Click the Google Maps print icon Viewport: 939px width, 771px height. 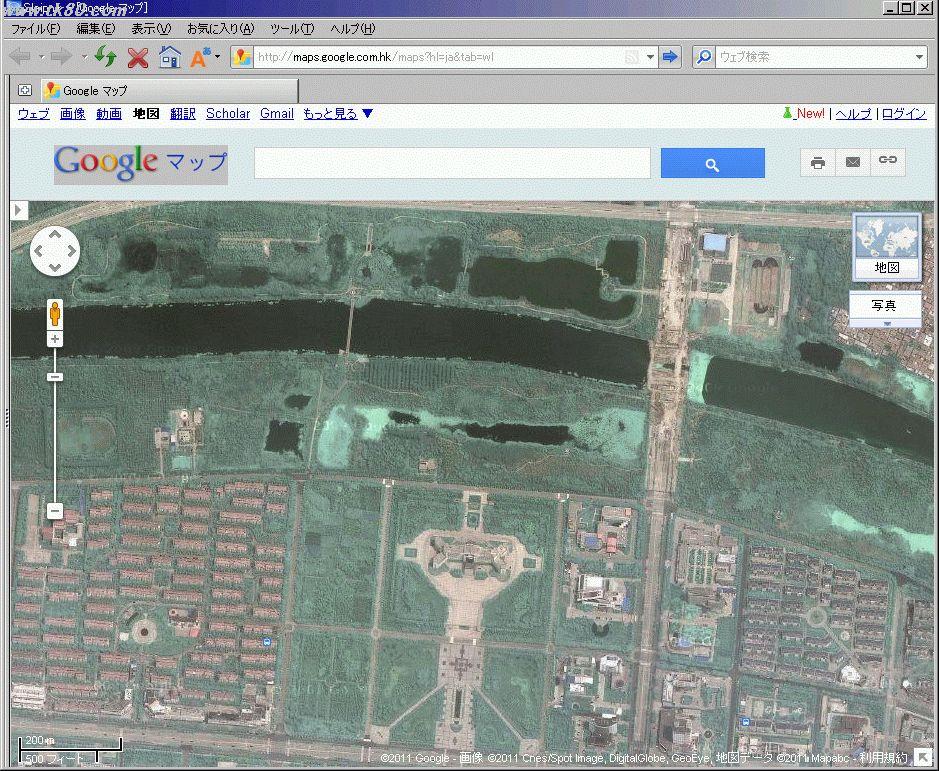pos(818,162)
